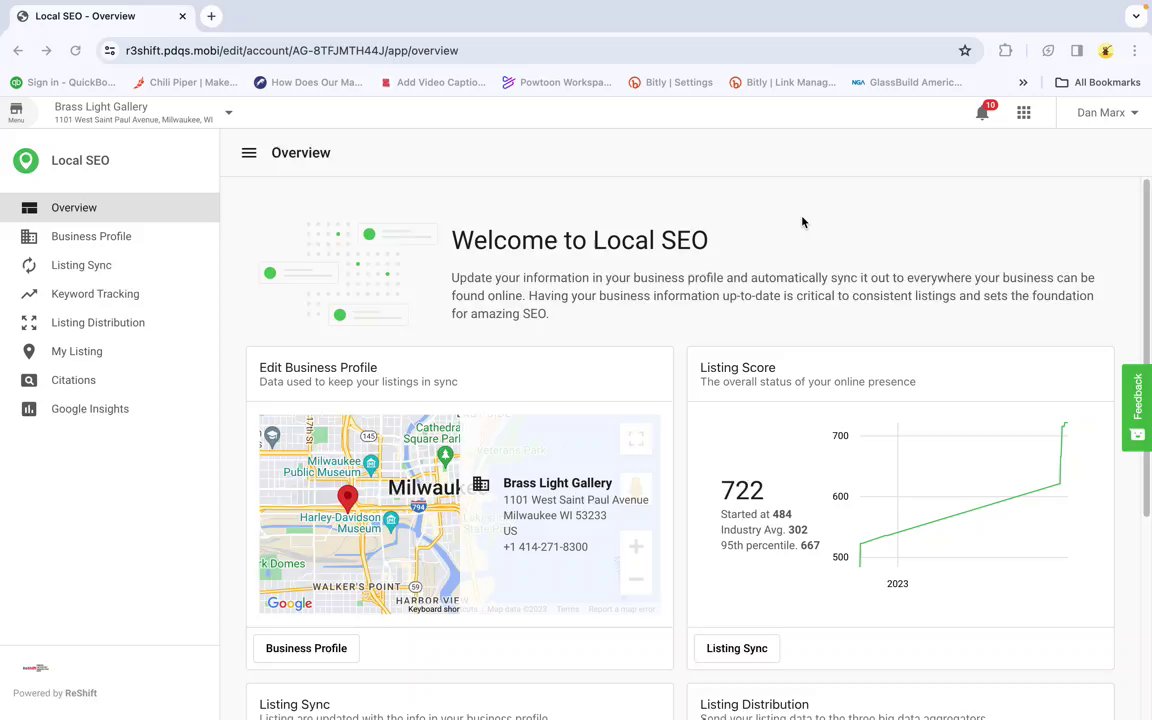Click the 722 listing score value
The height and width of the screenshot is (720, 1152).
tap(742, 490)
